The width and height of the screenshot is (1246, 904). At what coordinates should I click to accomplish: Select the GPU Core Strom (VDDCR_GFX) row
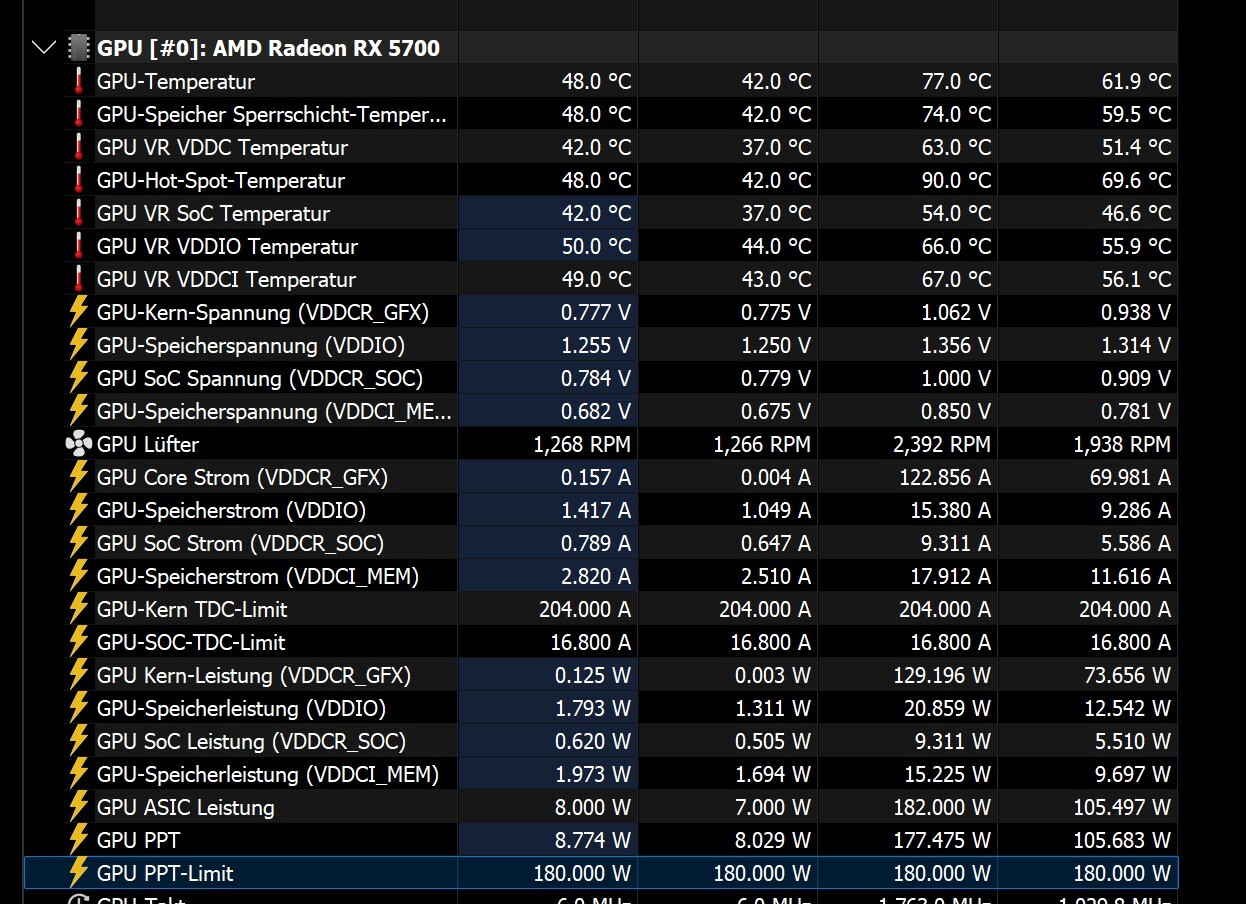click(242, 477)
